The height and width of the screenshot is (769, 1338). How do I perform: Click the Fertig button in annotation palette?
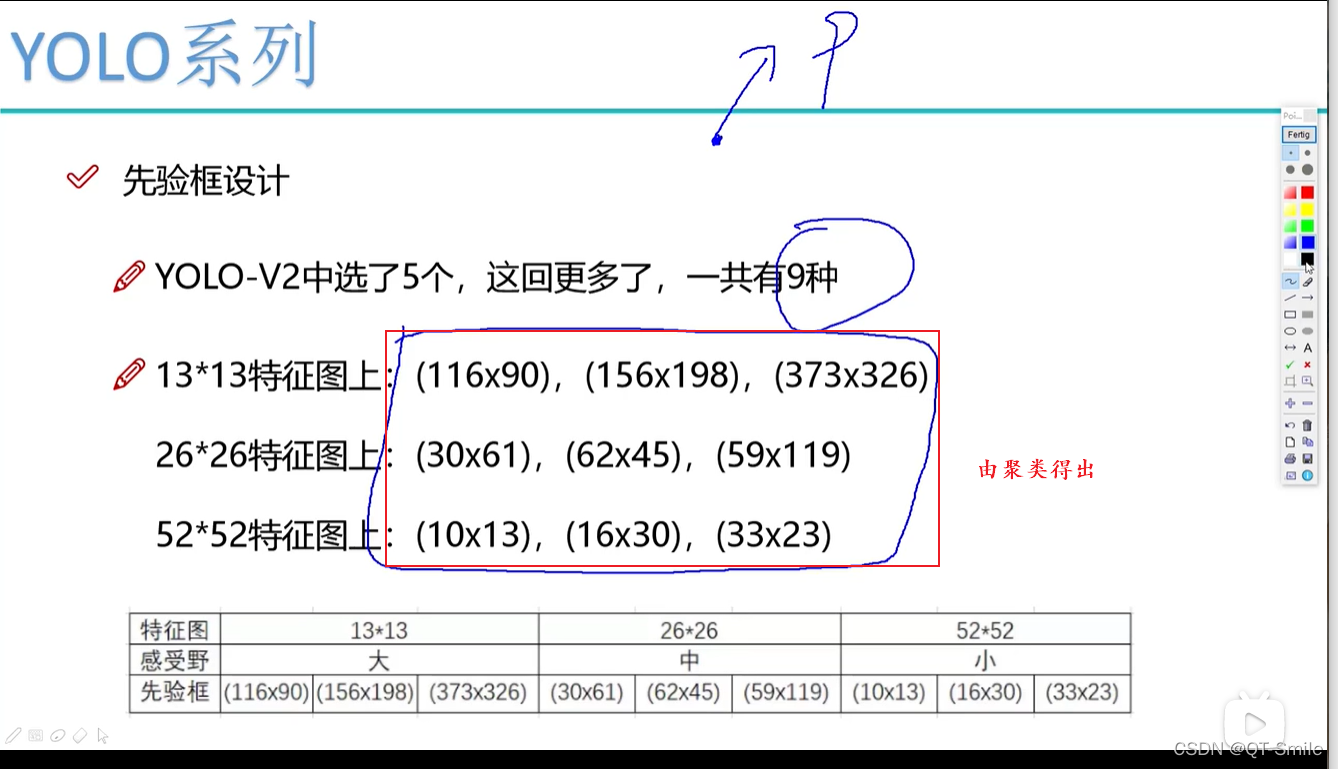[1299, 134]
